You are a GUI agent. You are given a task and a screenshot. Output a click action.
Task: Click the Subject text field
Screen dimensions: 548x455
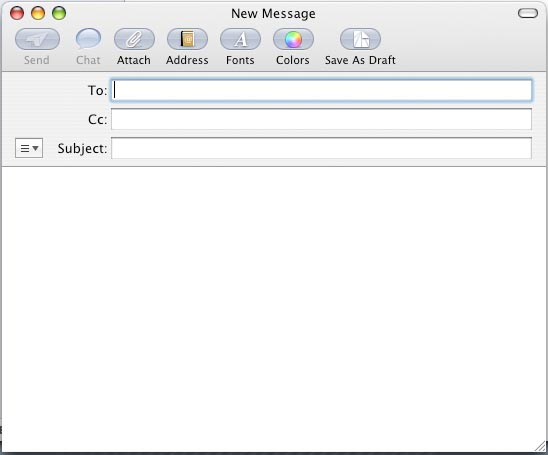click(322, 148)
